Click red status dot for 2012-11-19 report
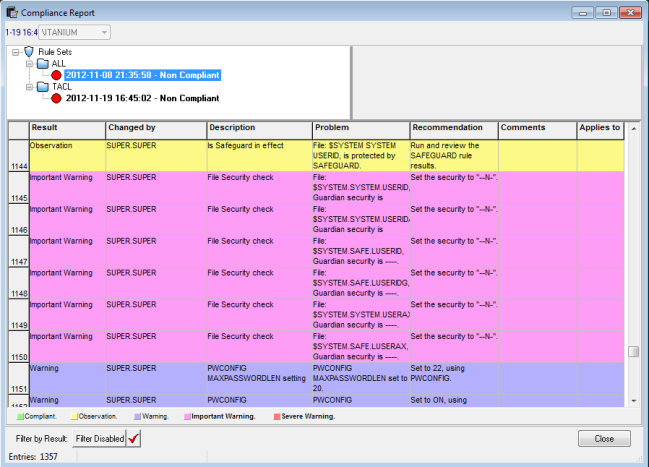This screenshot has height=467, width=649. 56,99
